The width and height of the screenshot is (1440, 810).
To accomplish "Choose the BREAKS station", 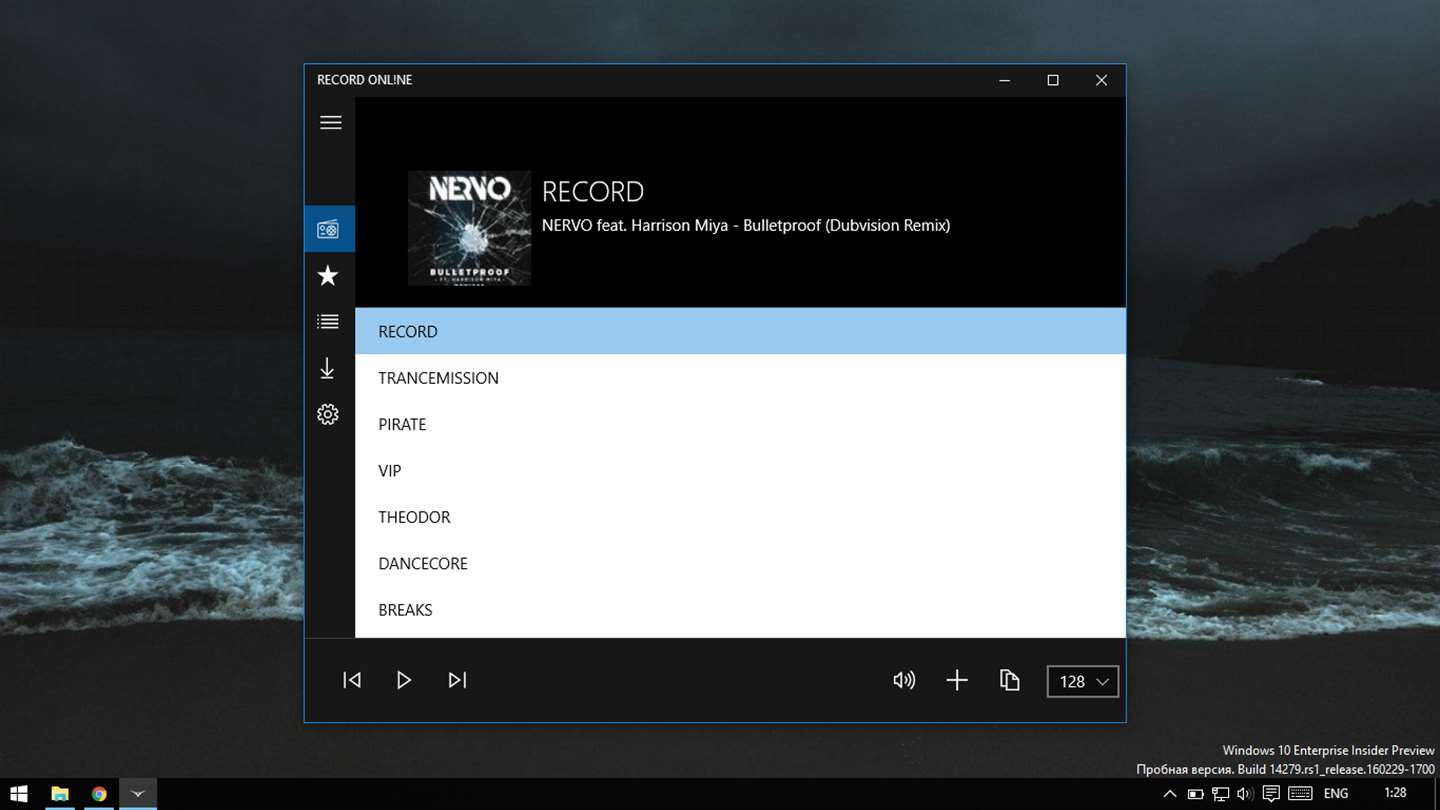I will (740, 610).
